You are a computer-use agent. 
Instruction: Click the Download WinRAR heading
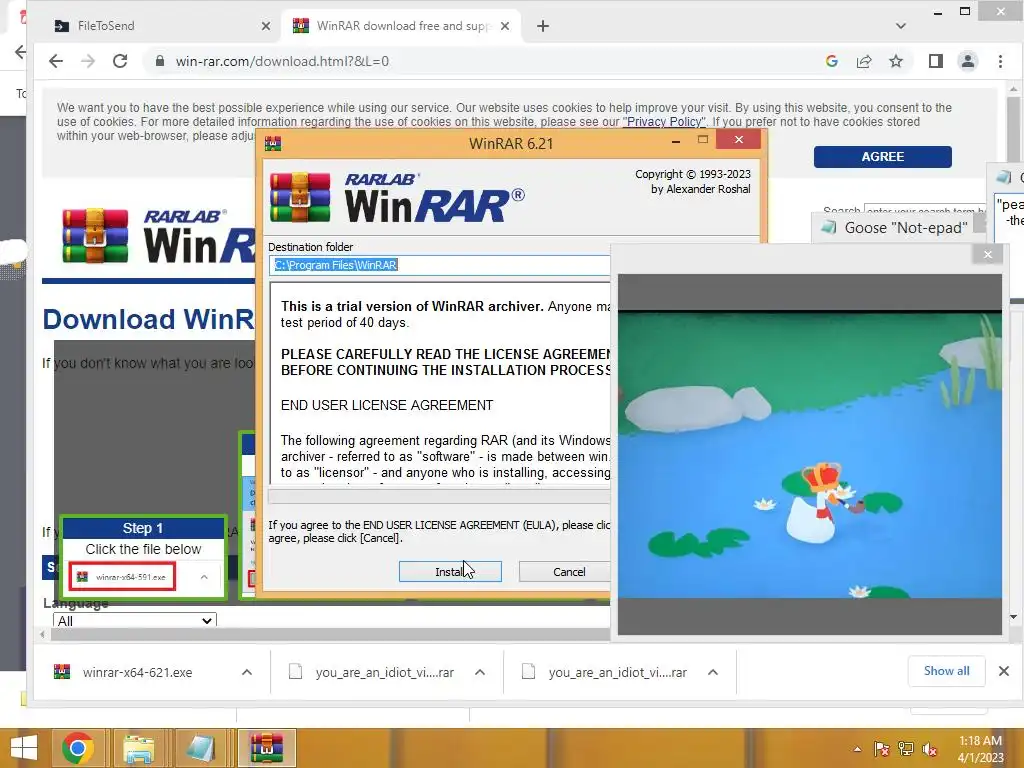(148, 319)
